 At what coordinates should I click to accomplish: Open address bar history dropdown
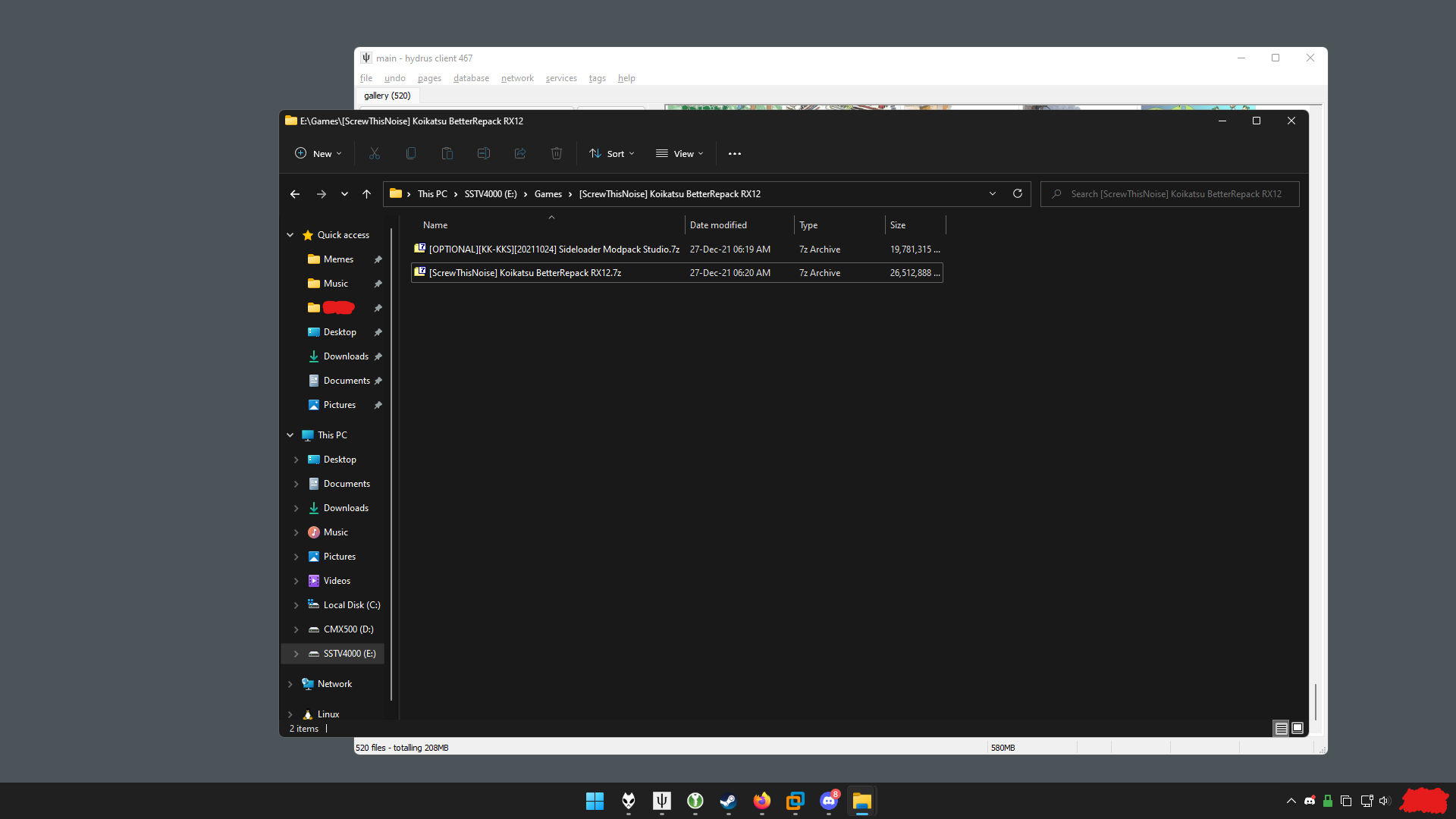pyautogui.click(x=993, y=194)
